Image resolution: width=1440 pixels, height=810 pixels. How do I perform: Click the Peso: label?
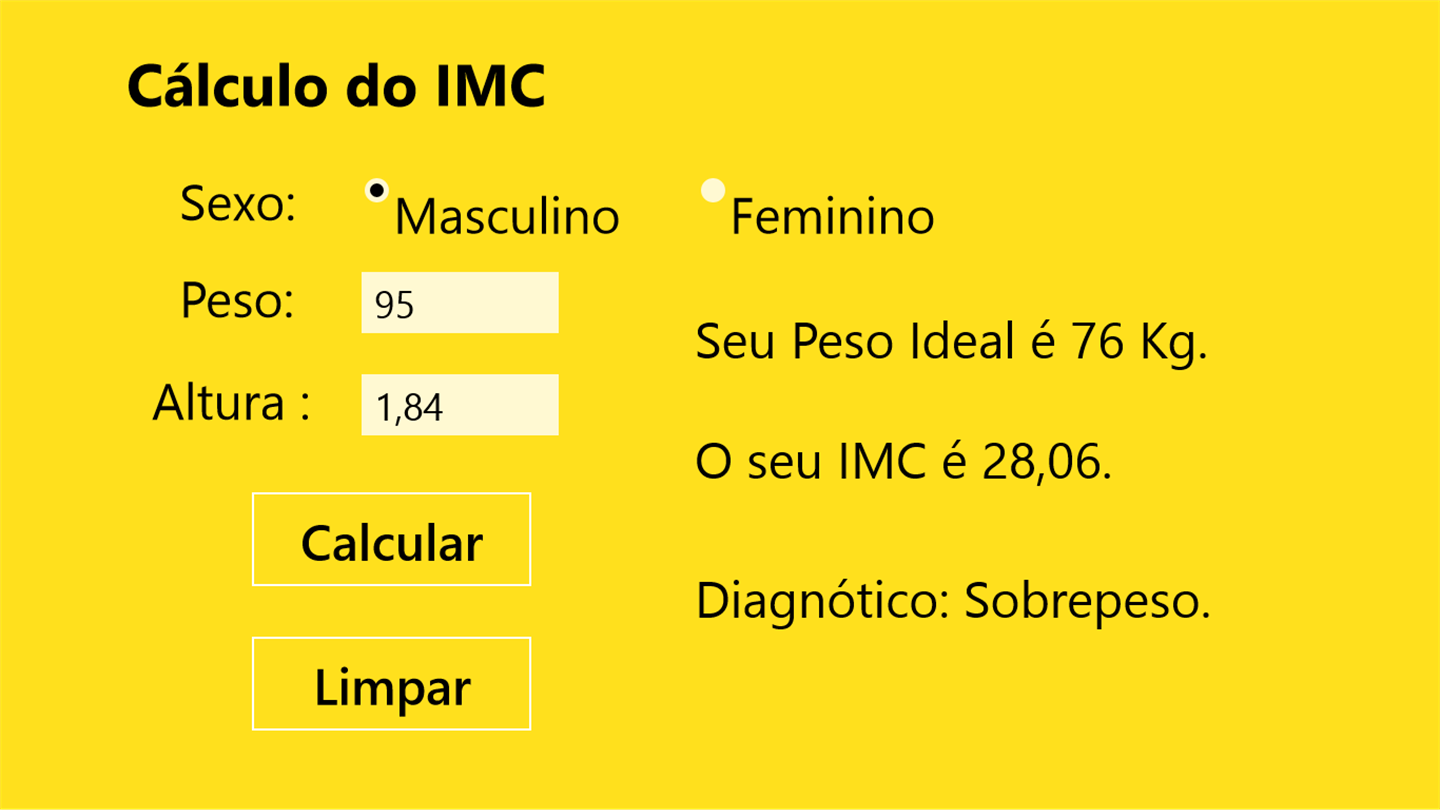point(238,300)
